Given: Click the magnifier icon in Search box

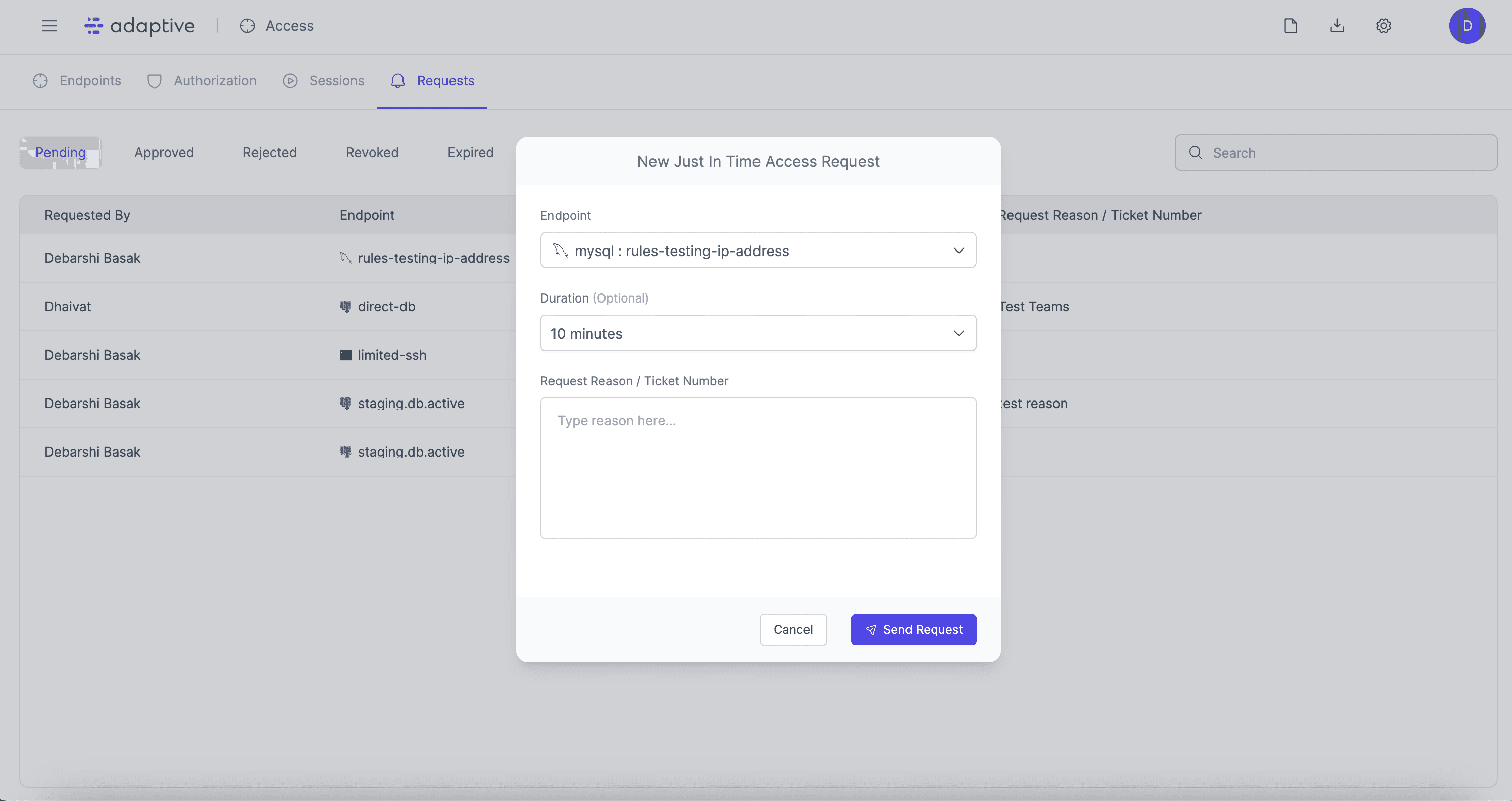Looking at the screenshot, I should click(1196, 153).
